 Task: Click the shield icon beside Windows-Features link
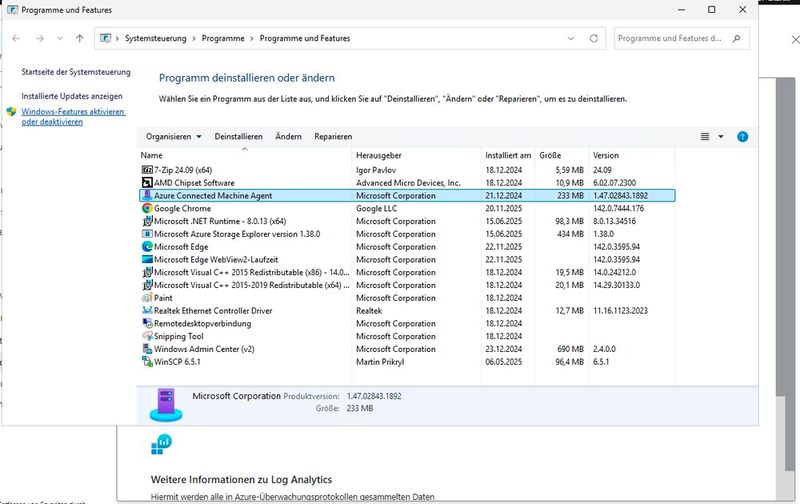[11, 112]
